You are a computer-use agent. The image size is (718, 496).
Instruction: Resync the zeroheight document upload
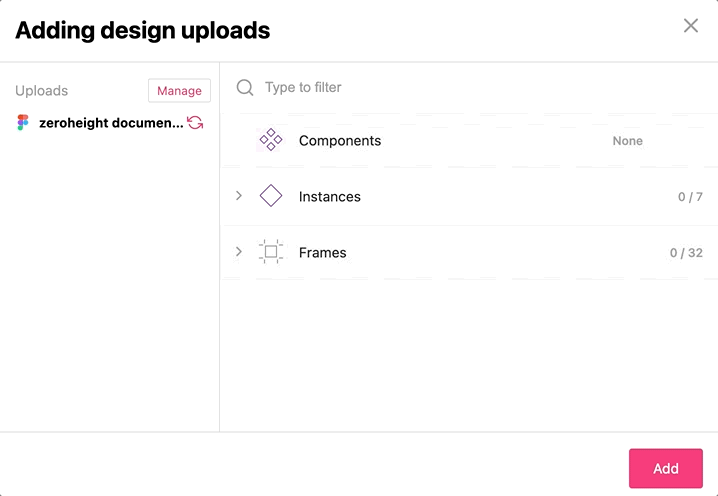point(195,123)
